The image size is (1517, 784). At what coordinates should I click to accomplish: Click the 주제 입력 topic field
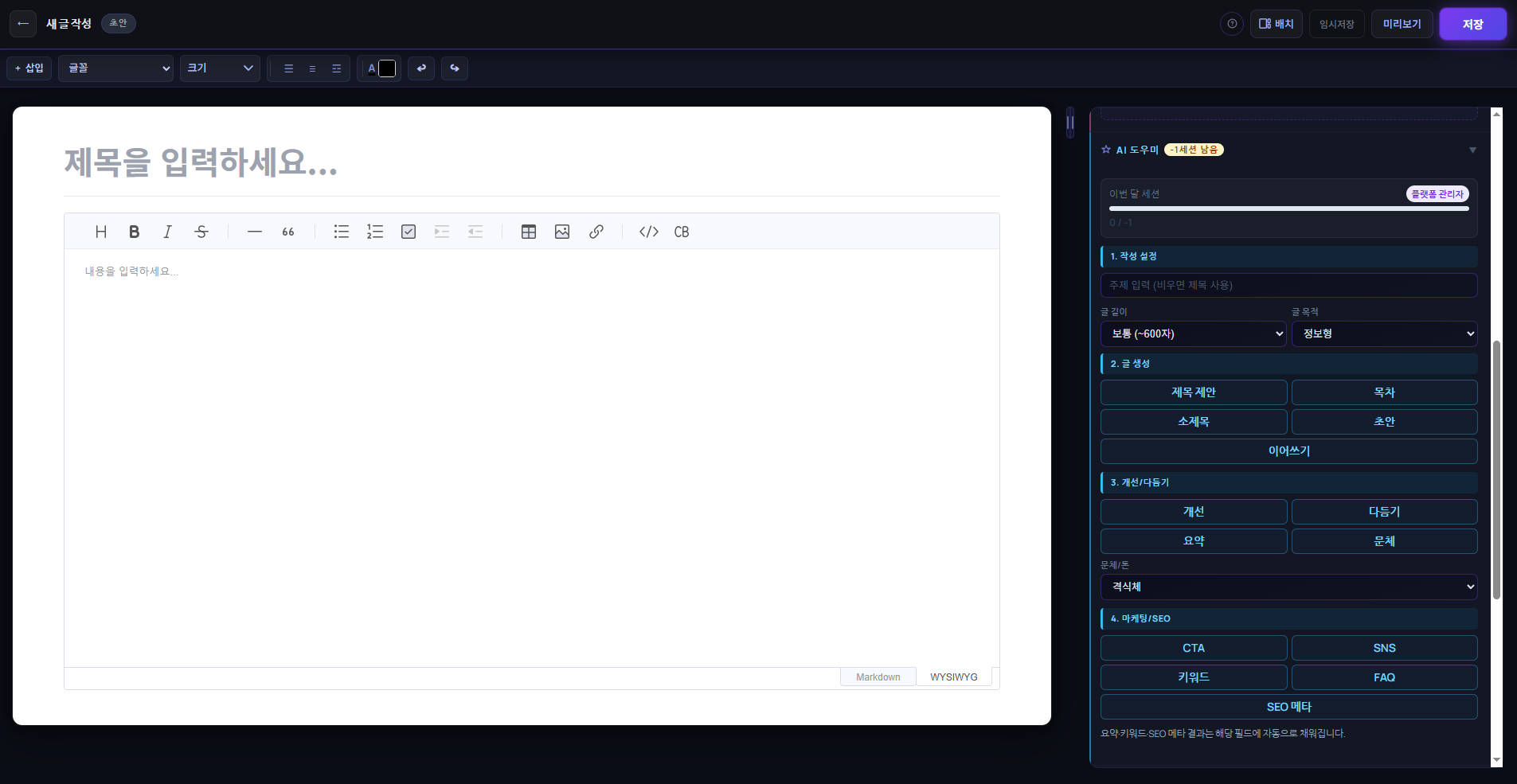(x=1288, y=285)
